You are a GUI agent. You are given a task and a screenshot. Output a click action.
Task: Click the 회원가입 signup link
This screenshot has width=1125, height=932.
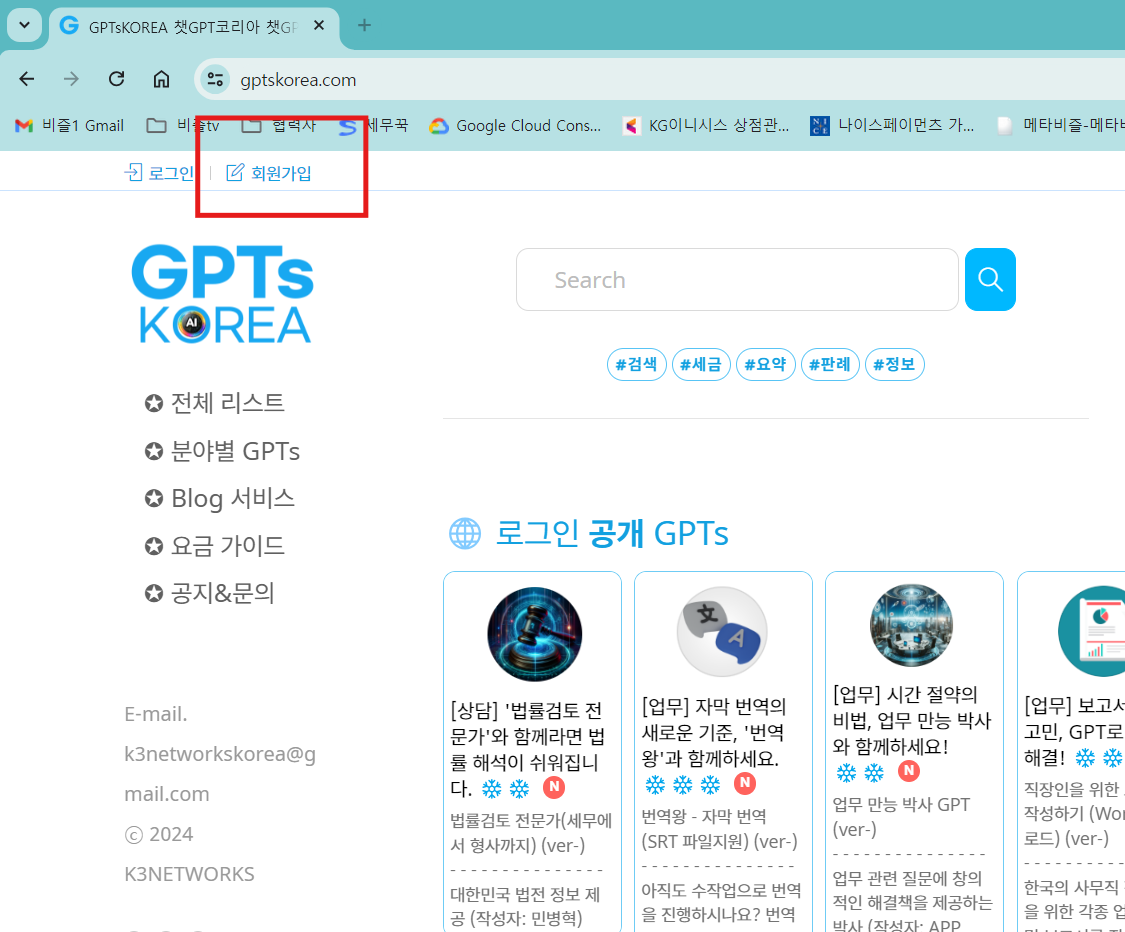click(x=272, y=172)
